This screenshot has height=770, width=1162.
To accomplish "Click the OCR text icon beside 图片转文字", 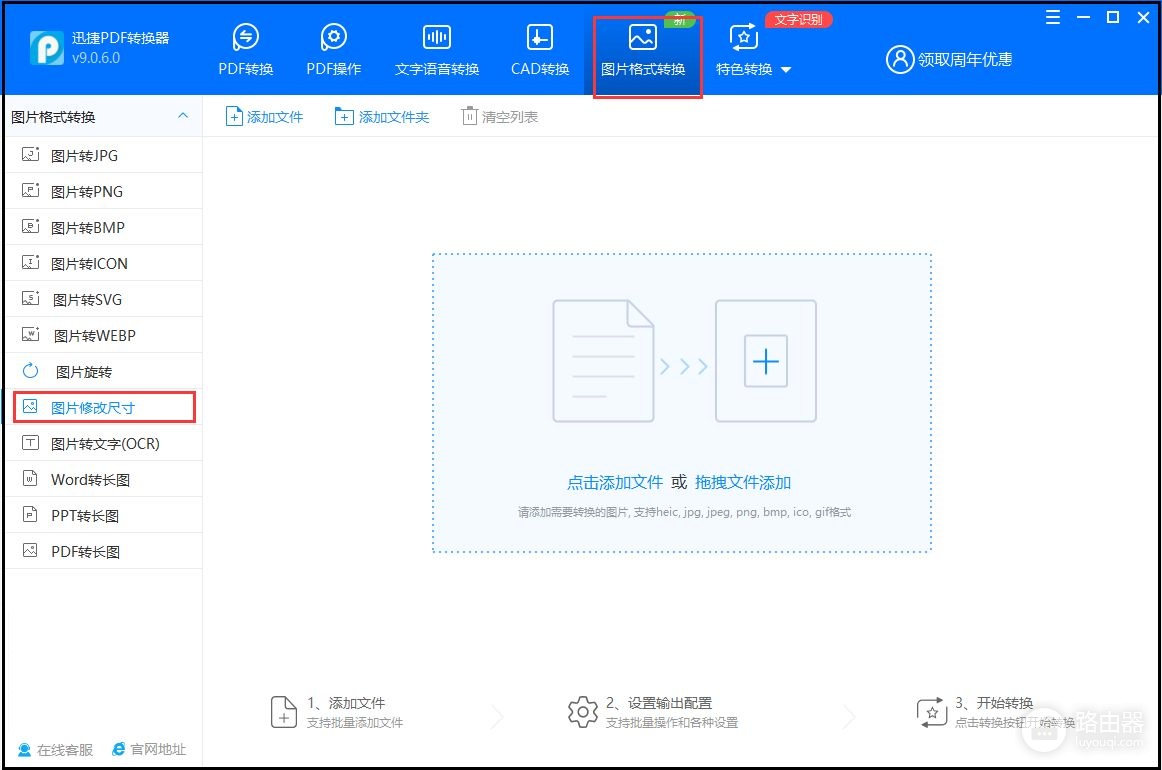I will point(30,442).
